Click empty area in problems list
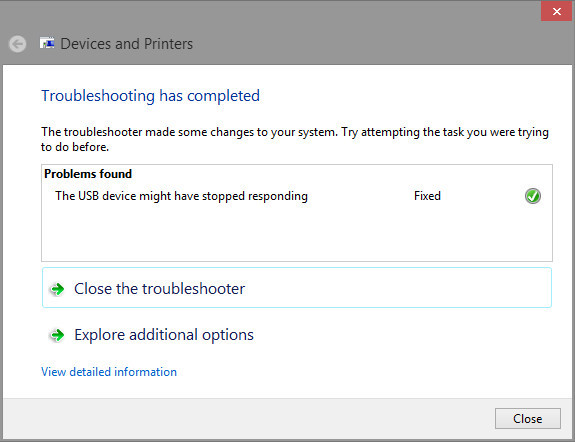 pos(297,233)
